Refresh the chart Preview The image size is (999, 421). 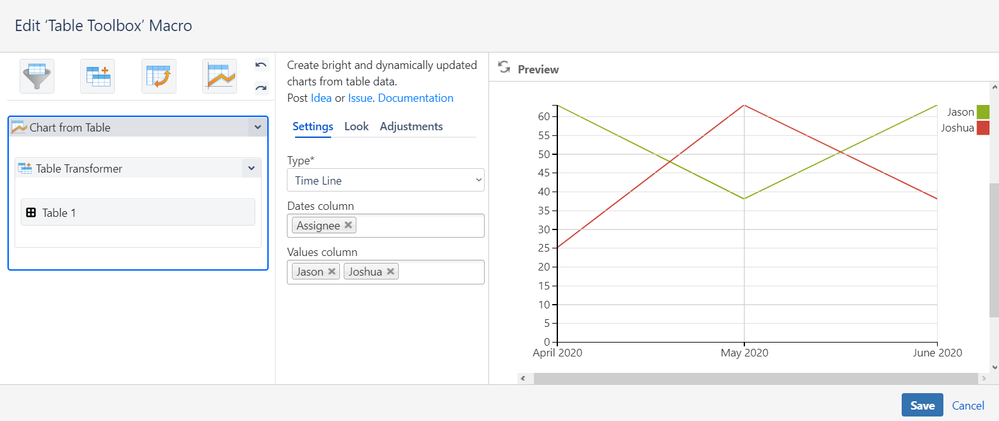(x=504, y=68)
